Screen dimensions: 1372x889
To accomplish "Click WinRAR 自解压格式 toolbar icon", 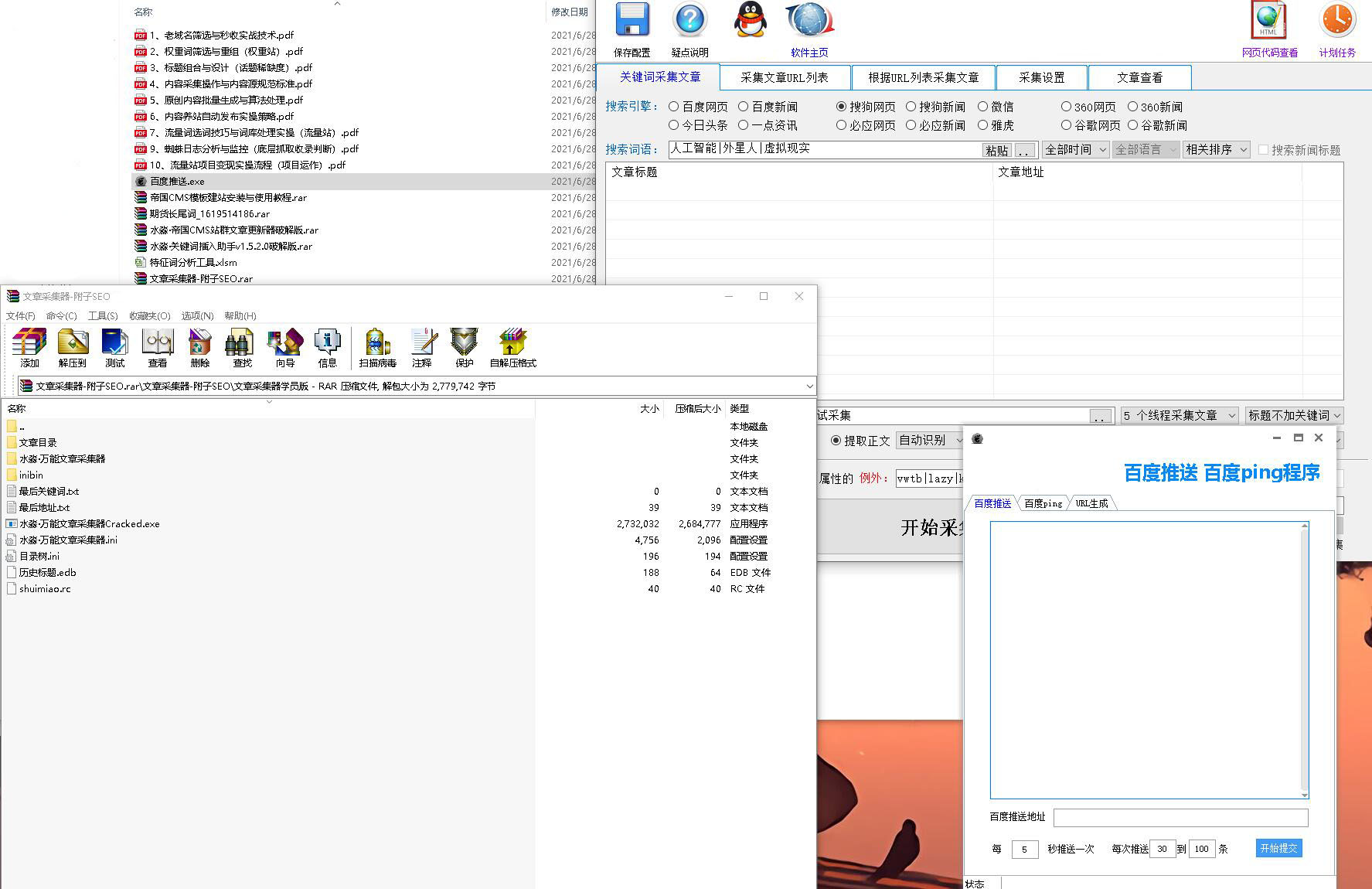I will pos(512,342).
